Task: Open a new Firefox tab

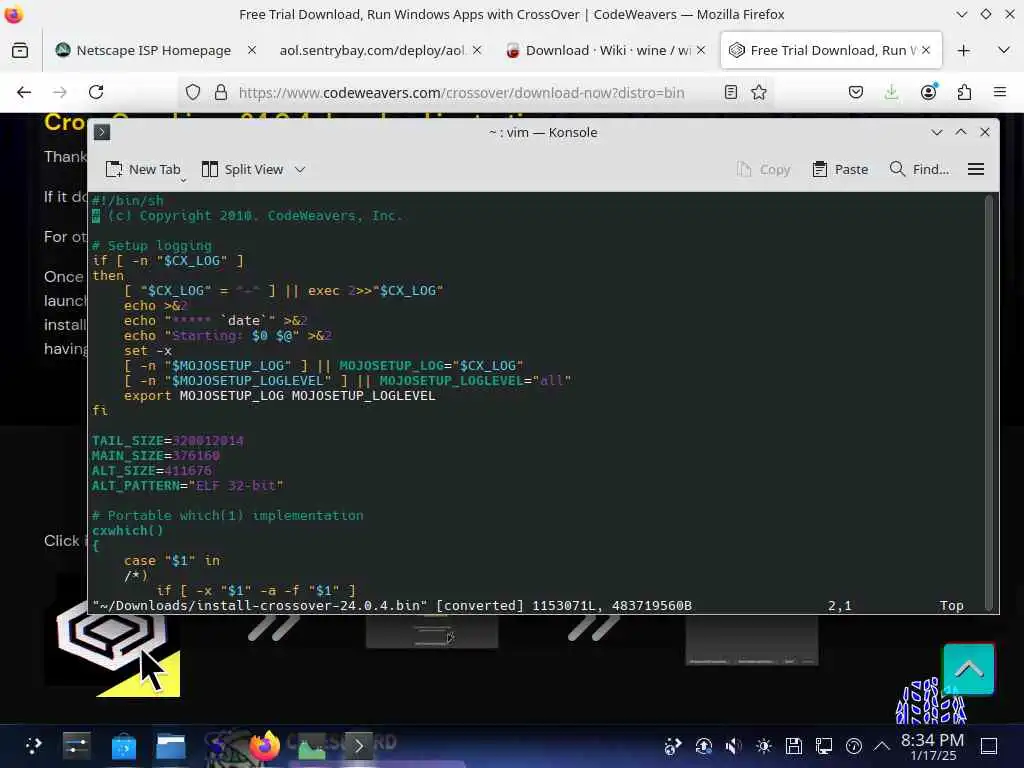Action: (x=963, y=50)
